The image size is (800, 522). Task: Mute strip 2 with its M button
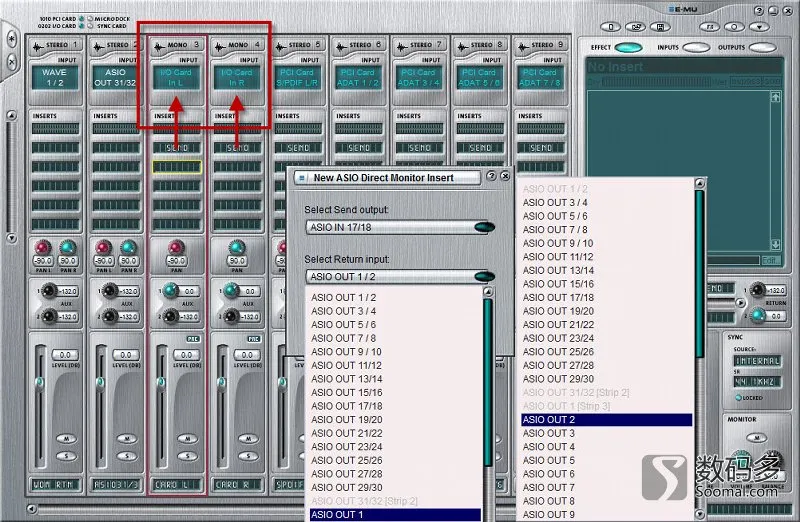[x=127, y=438]
